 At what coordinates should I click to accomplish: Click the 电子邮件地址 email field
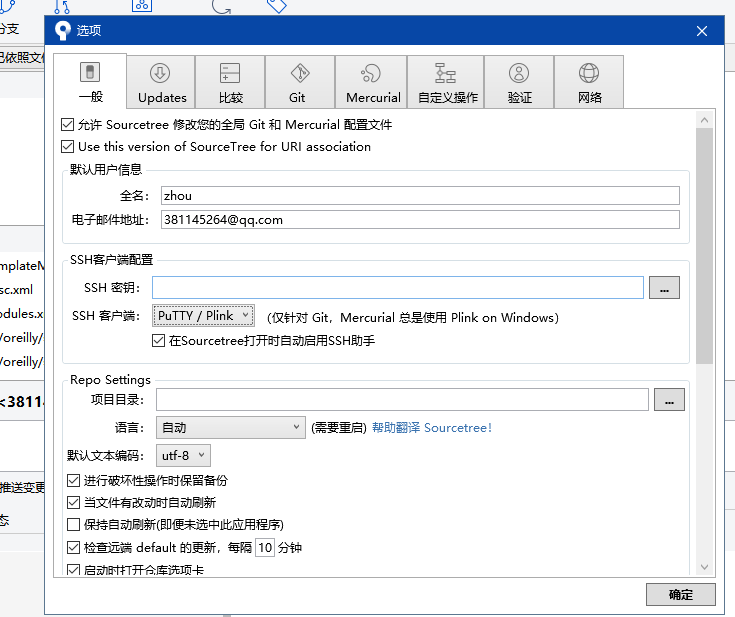tap(420, 219)
